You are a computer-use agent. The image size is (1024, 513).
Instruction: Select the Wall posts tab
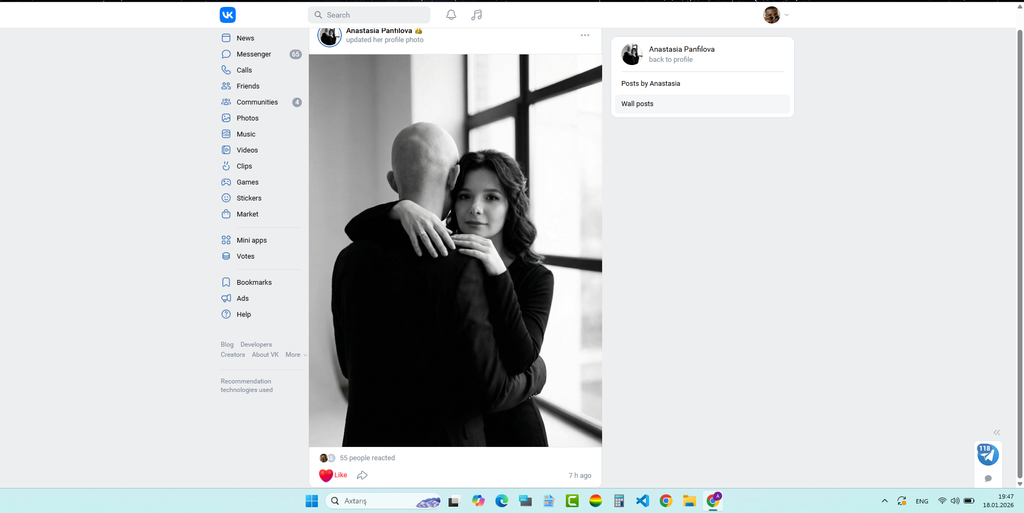702,104
